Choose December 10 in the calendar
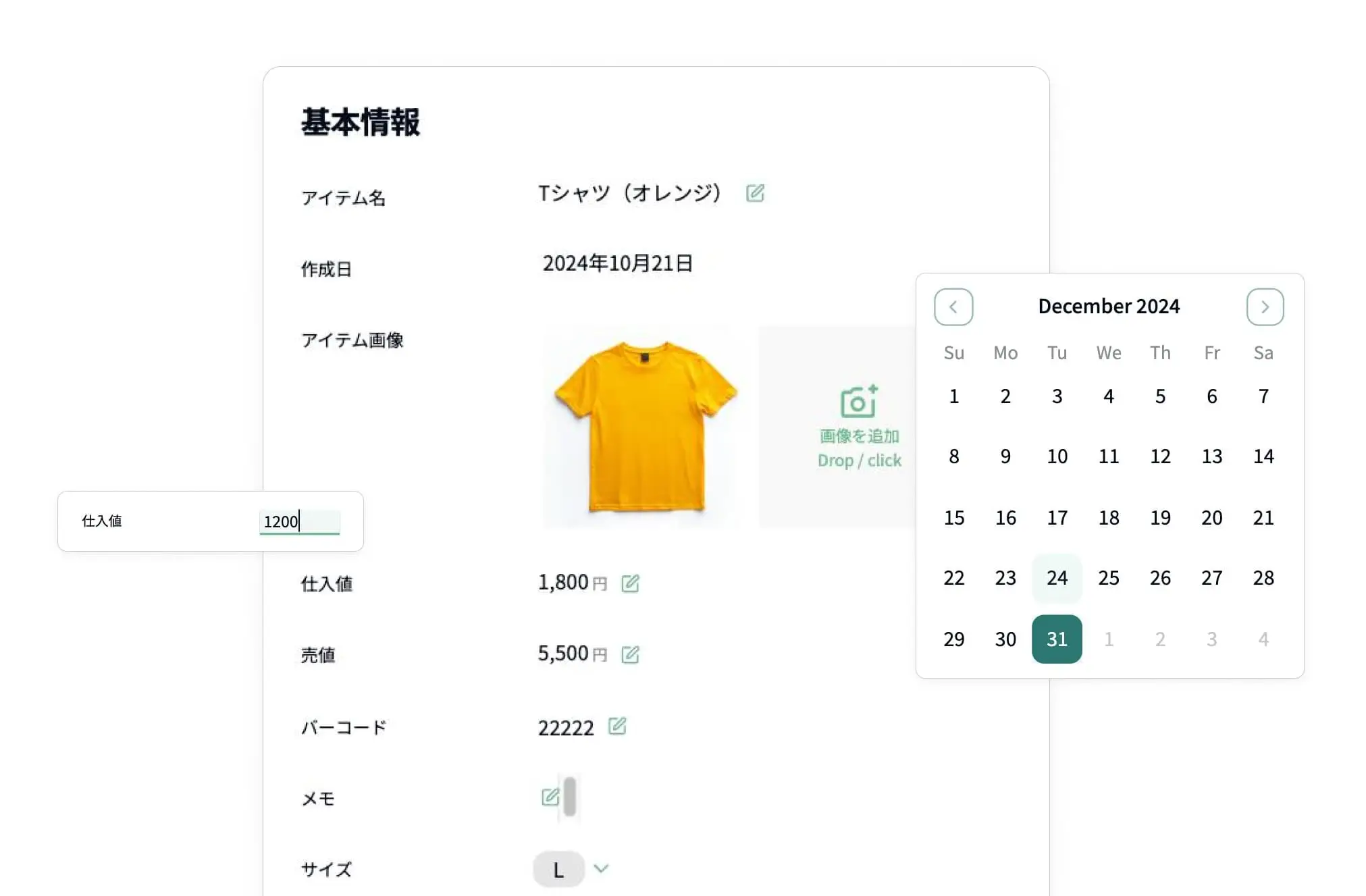This screenshot has height=896, width=1366. click(1057, 456)
